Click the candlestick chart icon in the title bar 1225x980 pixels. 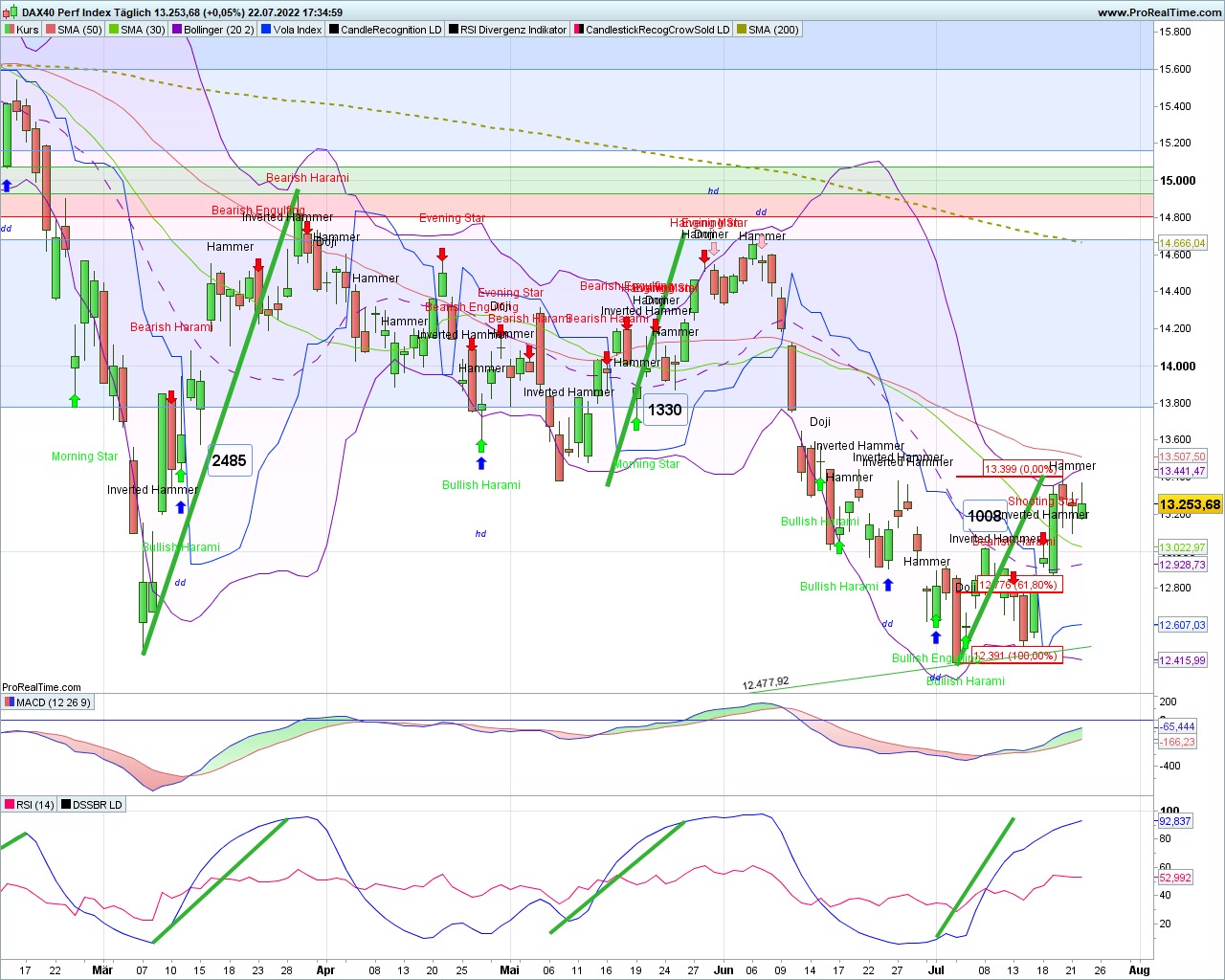coord(9,10)
